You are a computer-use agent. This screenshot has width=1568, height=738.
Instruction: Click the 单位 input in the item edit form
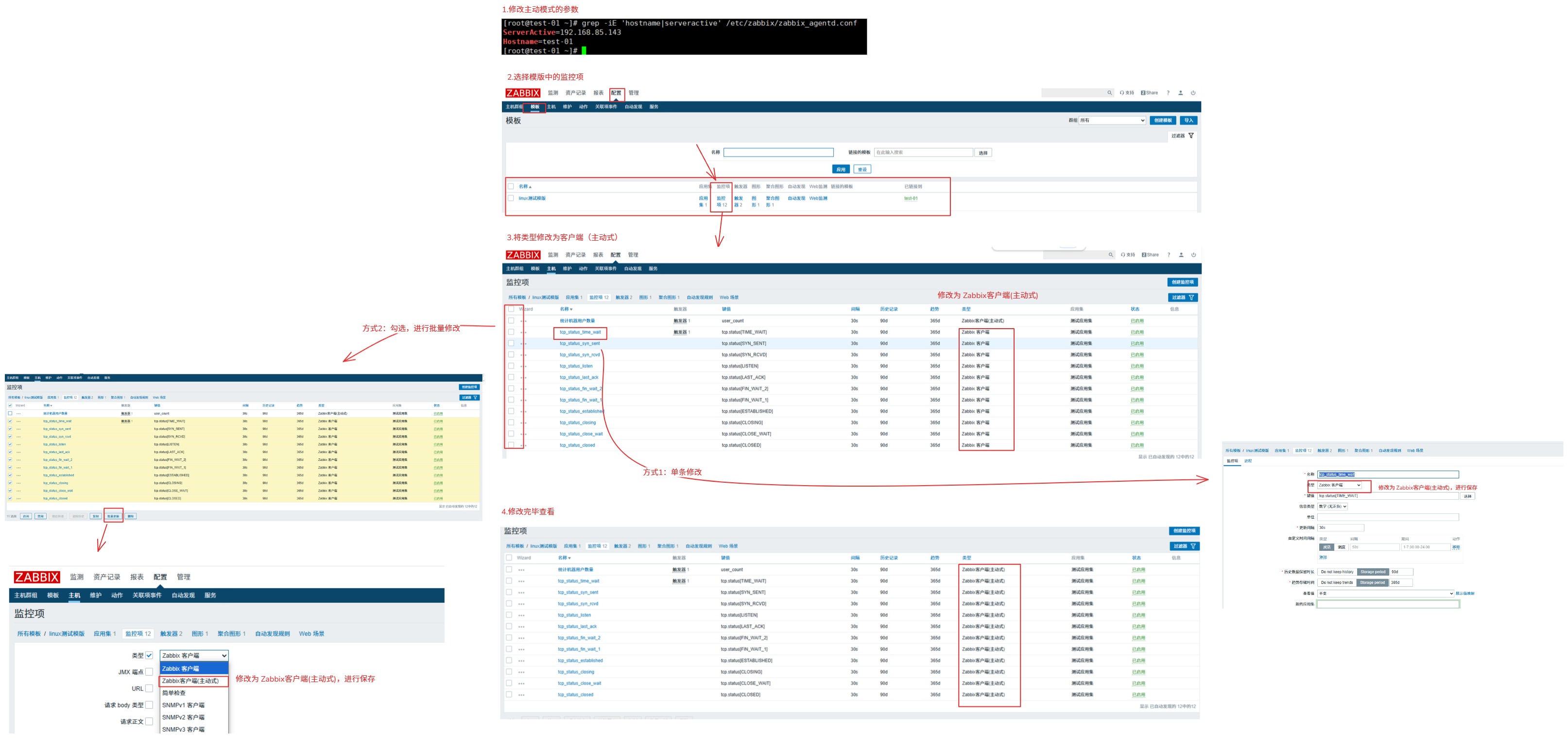1388,518
